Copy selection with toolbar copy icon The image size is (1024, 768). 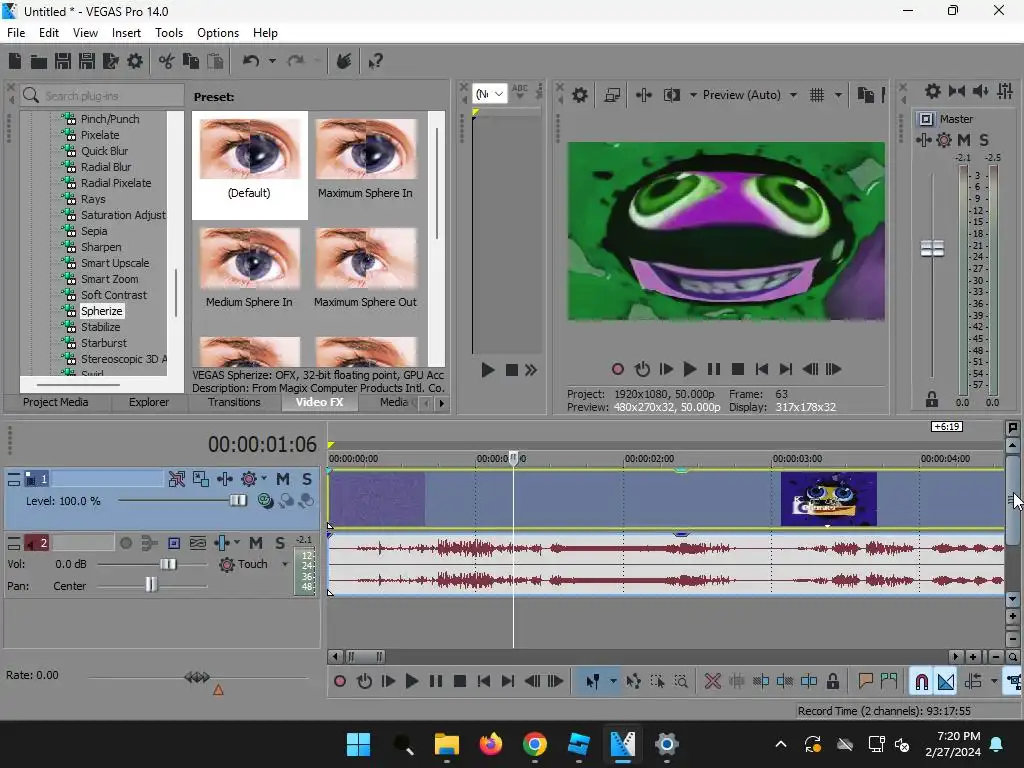click(191, 61)
